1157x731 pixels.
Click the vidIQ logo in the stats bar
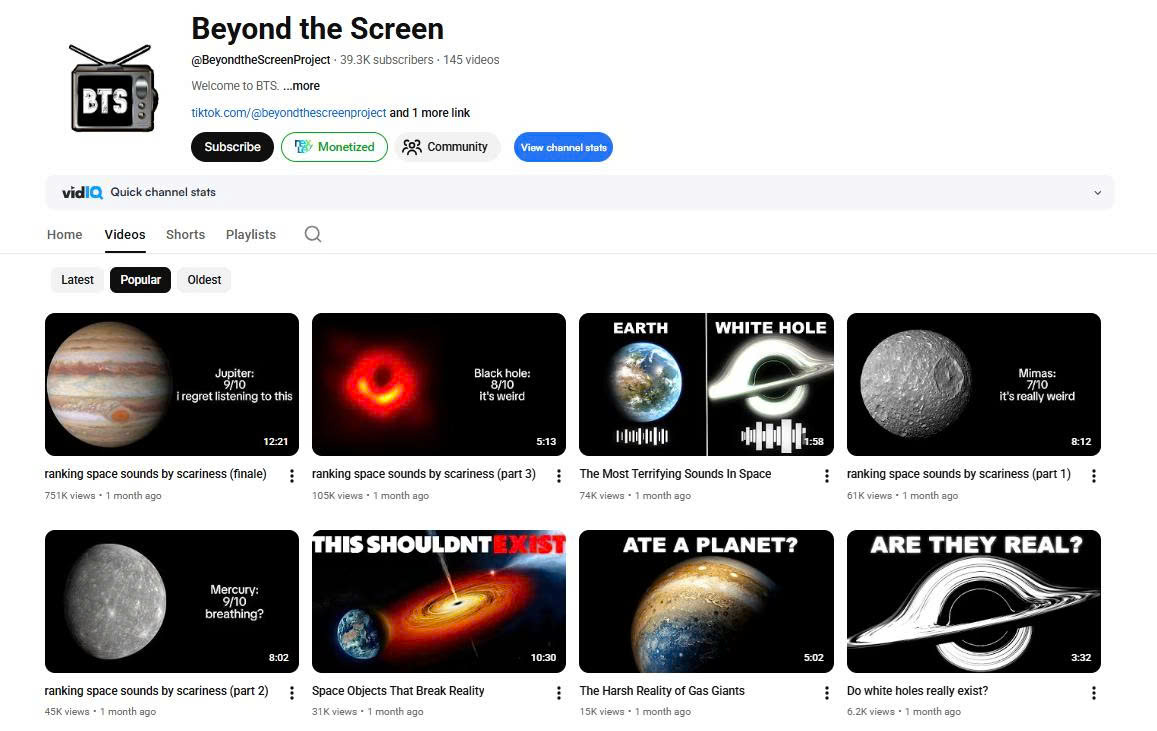pyautogui.click(x=82, y=192)
